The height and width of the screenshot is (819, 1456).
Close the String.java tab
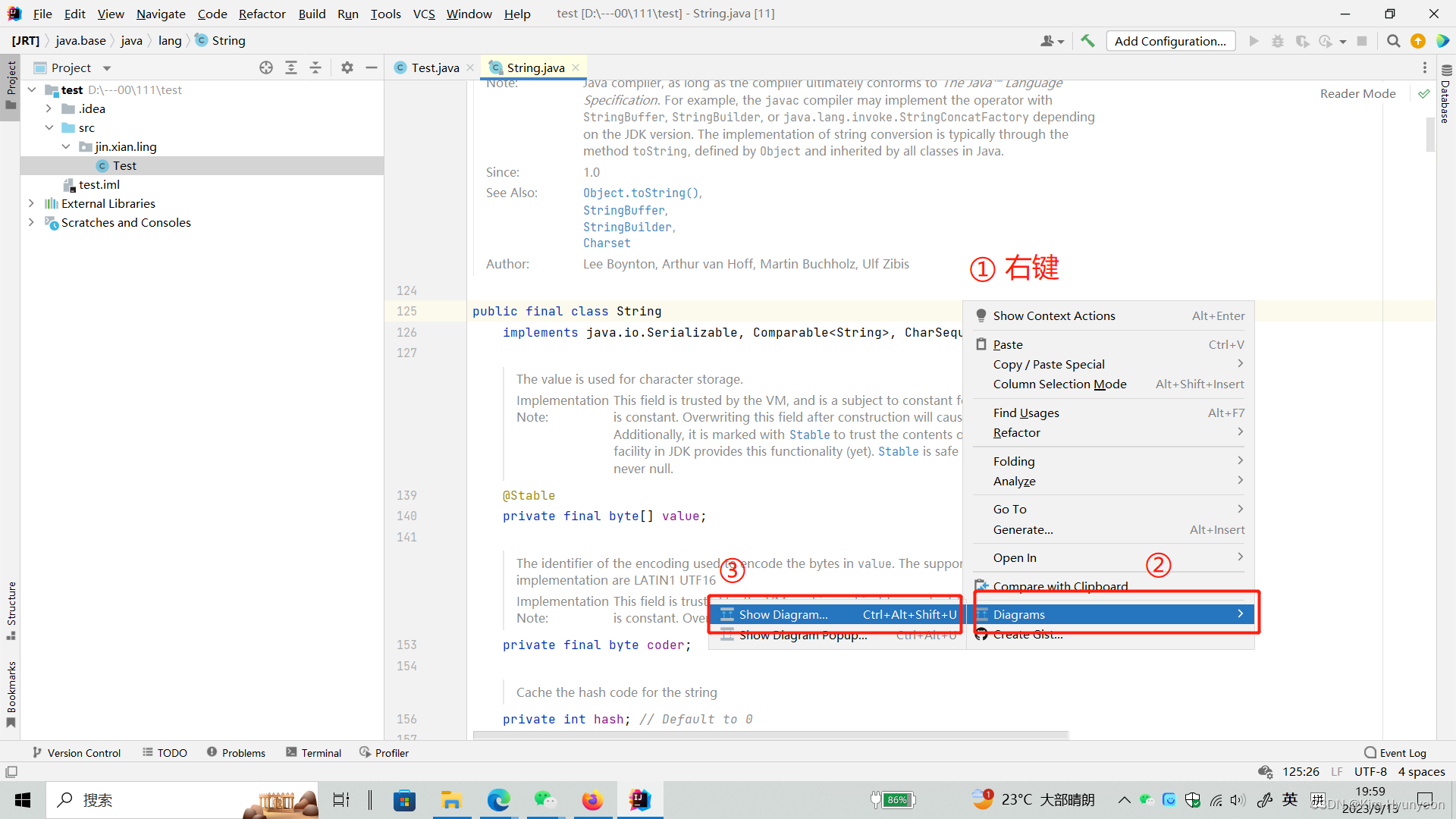click(576, 67)
